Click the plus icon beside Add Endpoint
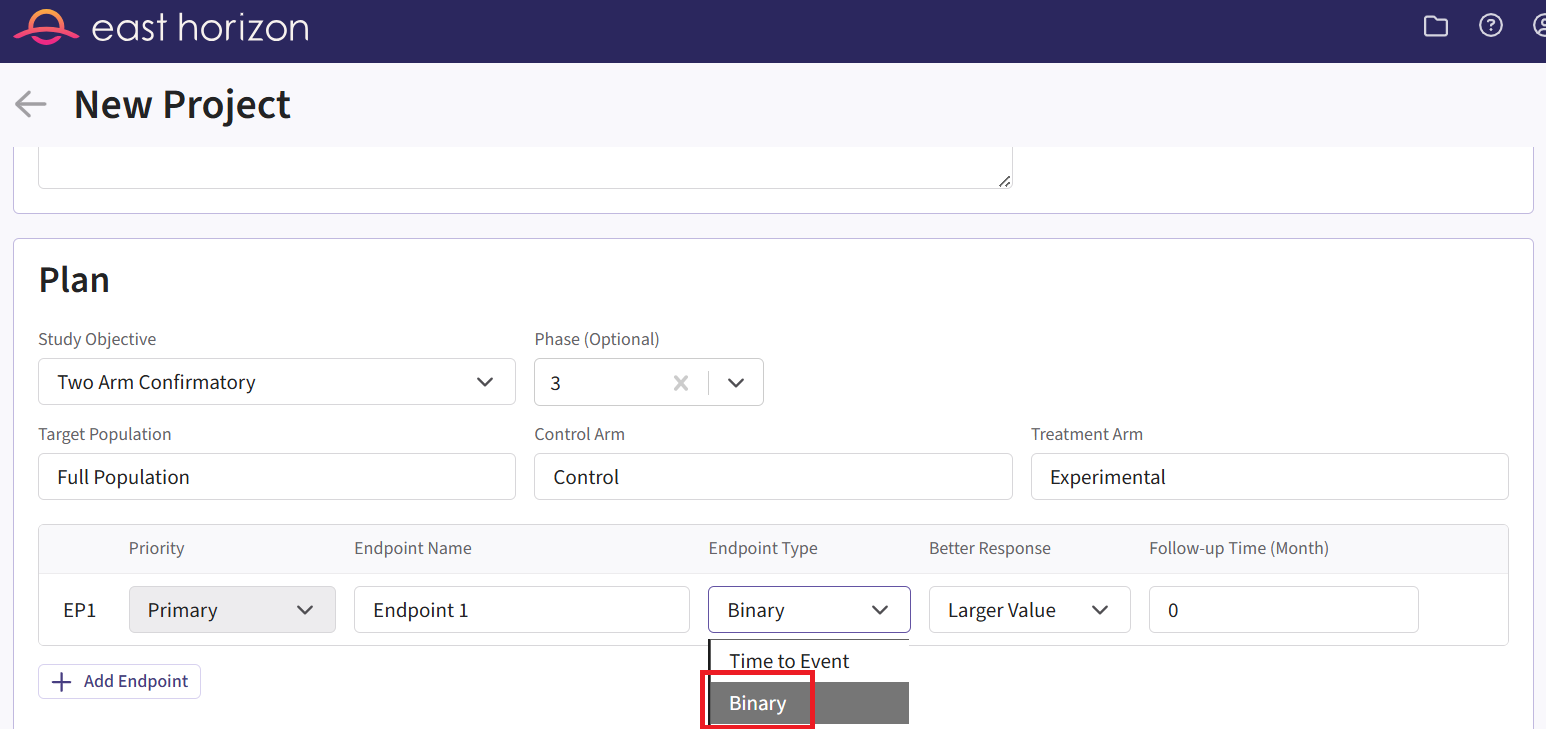Screen dimensions: 1546x729 [62, 682]
